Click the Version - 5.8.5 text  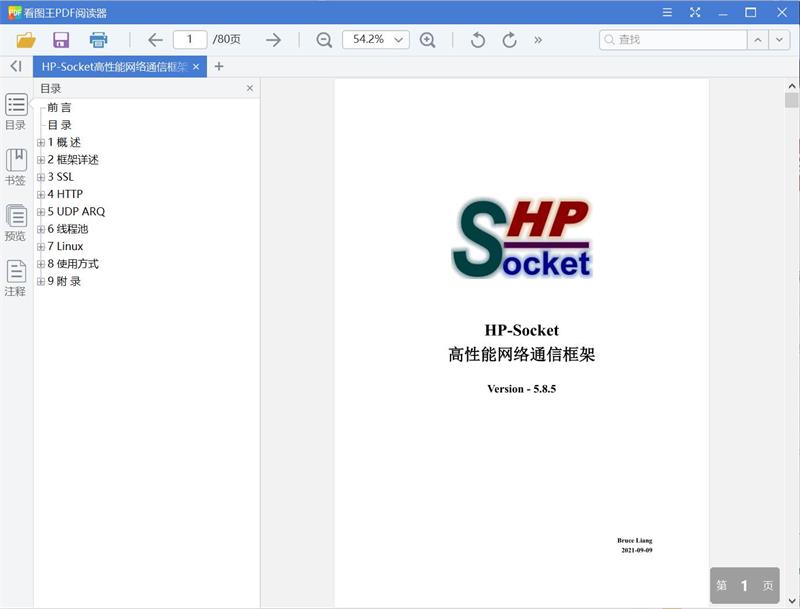[521, 389]
